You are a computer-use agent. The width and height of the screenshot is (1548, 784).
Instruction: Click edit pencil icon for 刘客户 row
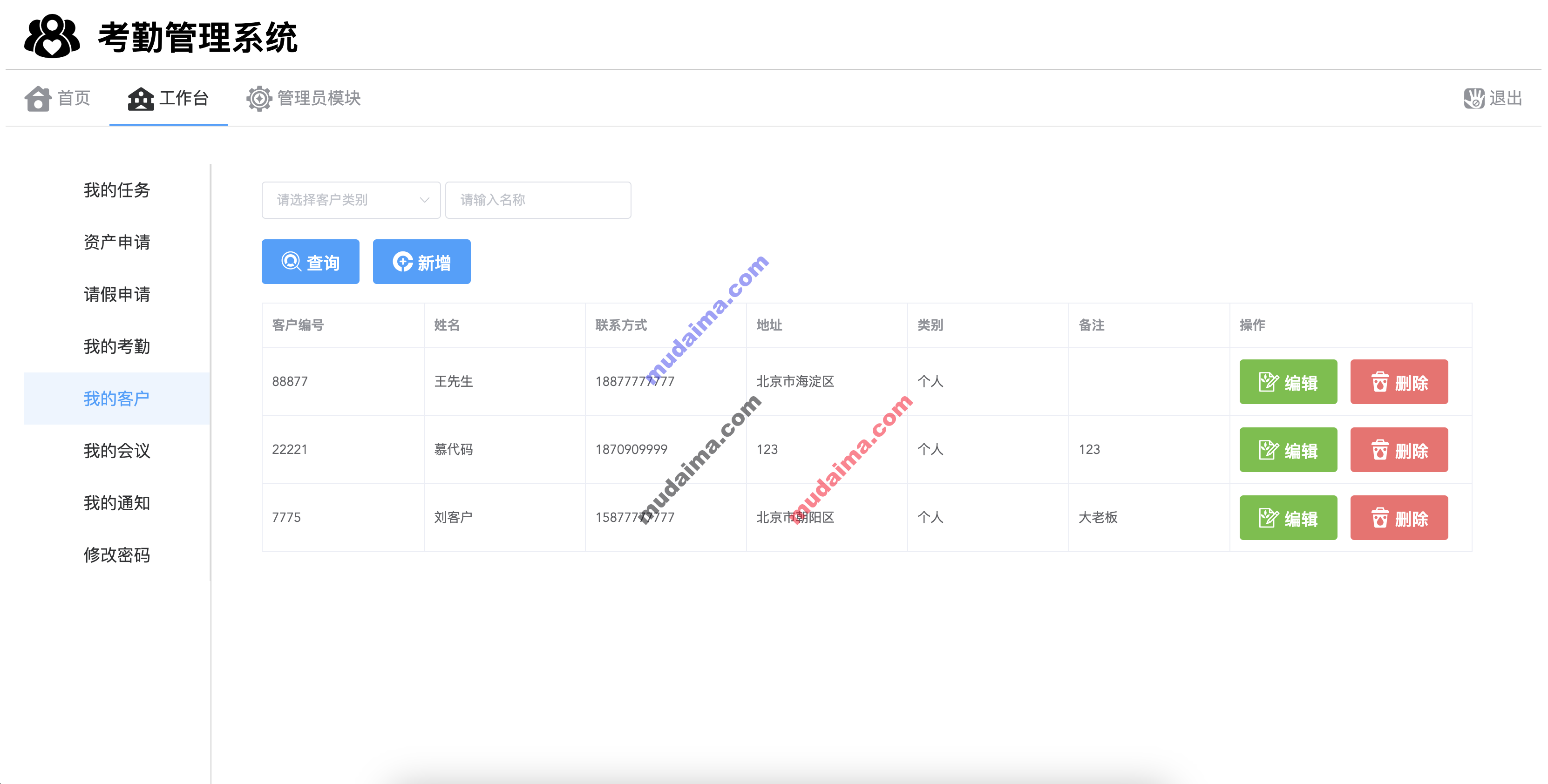pos(1269,518)
